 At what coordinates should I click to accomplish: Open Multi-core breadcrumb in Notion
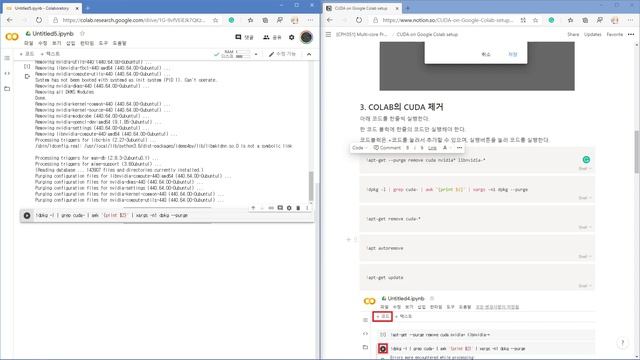pos(361,35)
